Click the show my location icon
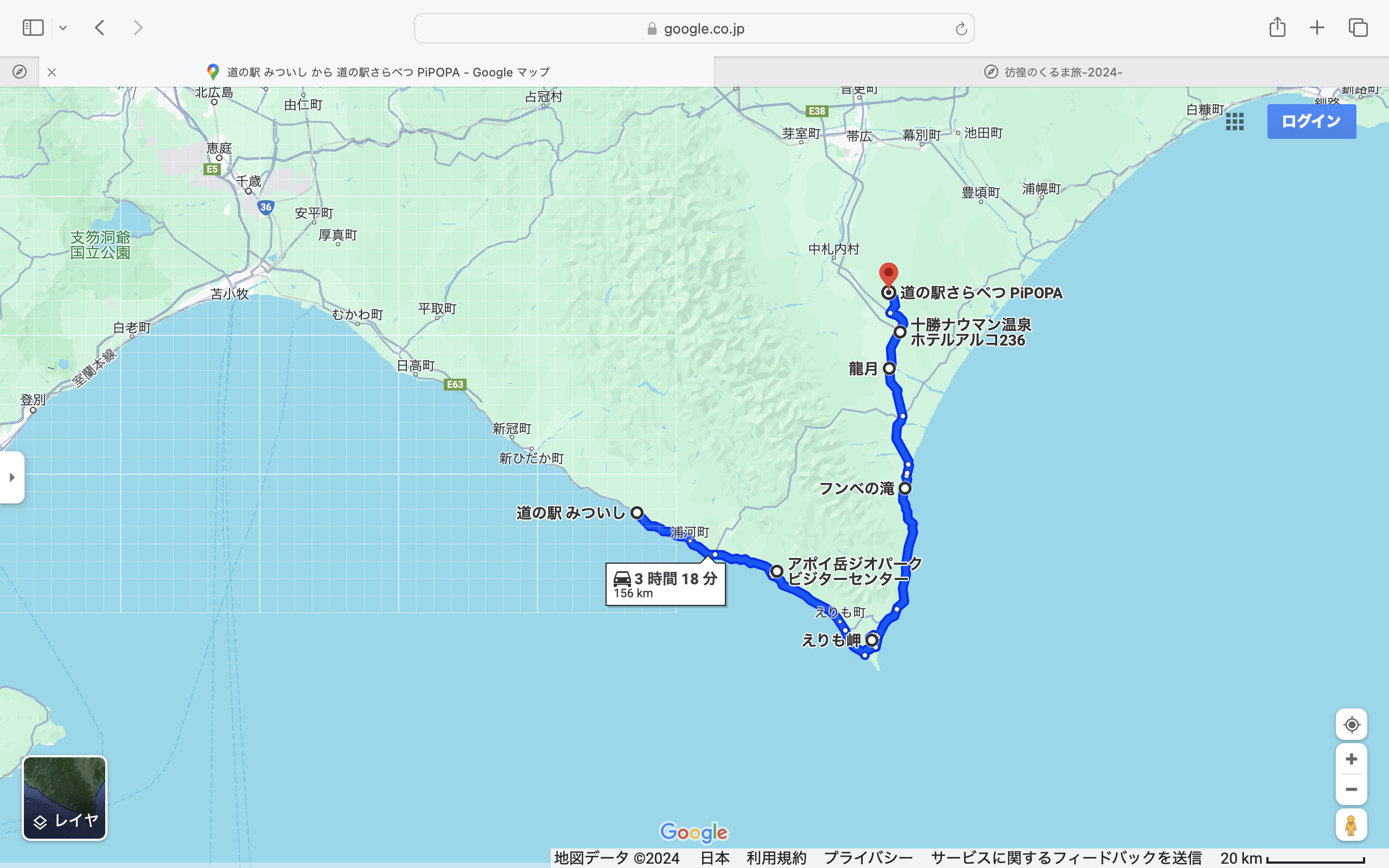This screenshot has width=1389, height=868. [x=1351, y=724]
